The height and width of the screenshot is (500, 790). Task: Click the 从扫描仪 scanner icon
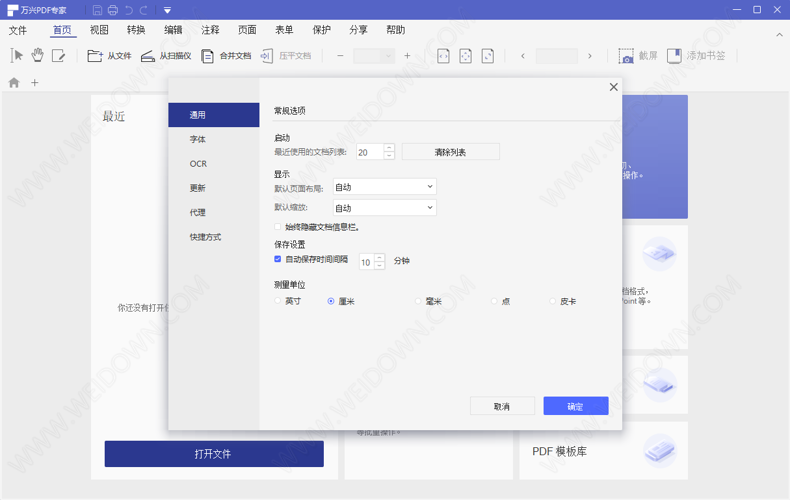[x=148, y=56]
